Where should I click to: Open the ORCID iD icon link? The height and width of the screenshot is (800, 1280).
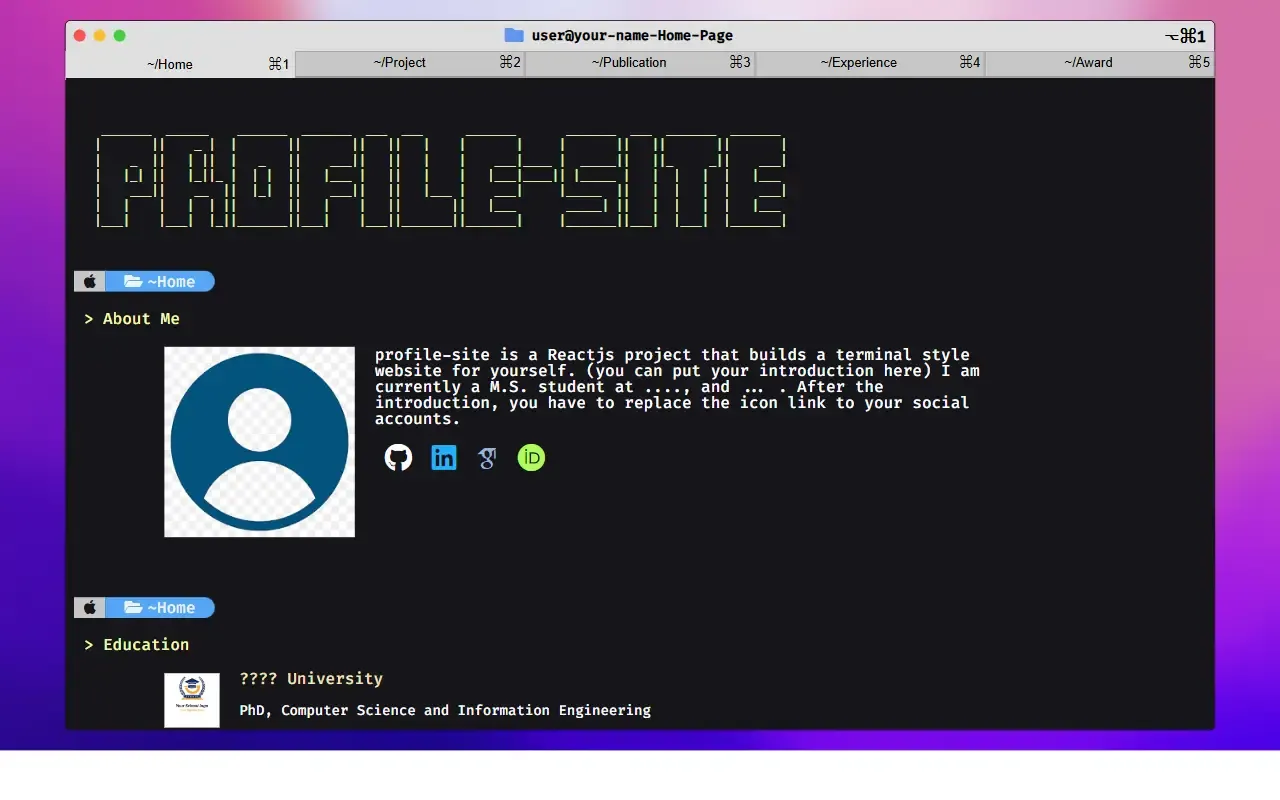pyautogui.click(x=531, y=458)
